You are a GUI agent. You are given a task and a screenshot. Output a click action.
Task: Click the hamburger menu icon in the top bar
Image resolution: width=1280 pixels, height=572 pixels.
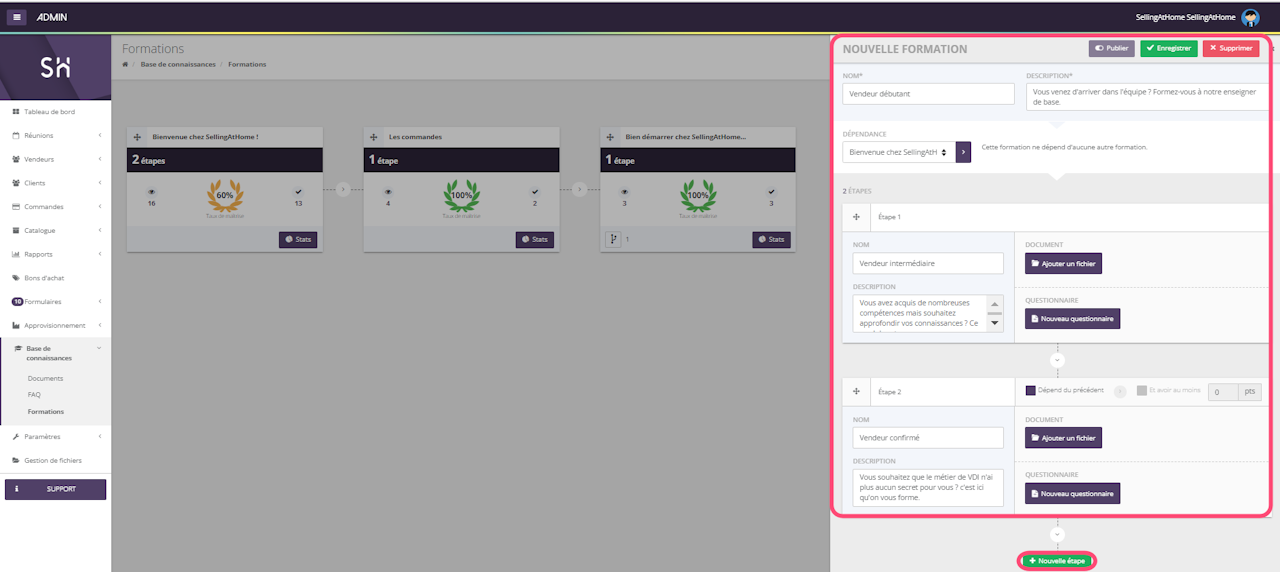coord(17,17)
